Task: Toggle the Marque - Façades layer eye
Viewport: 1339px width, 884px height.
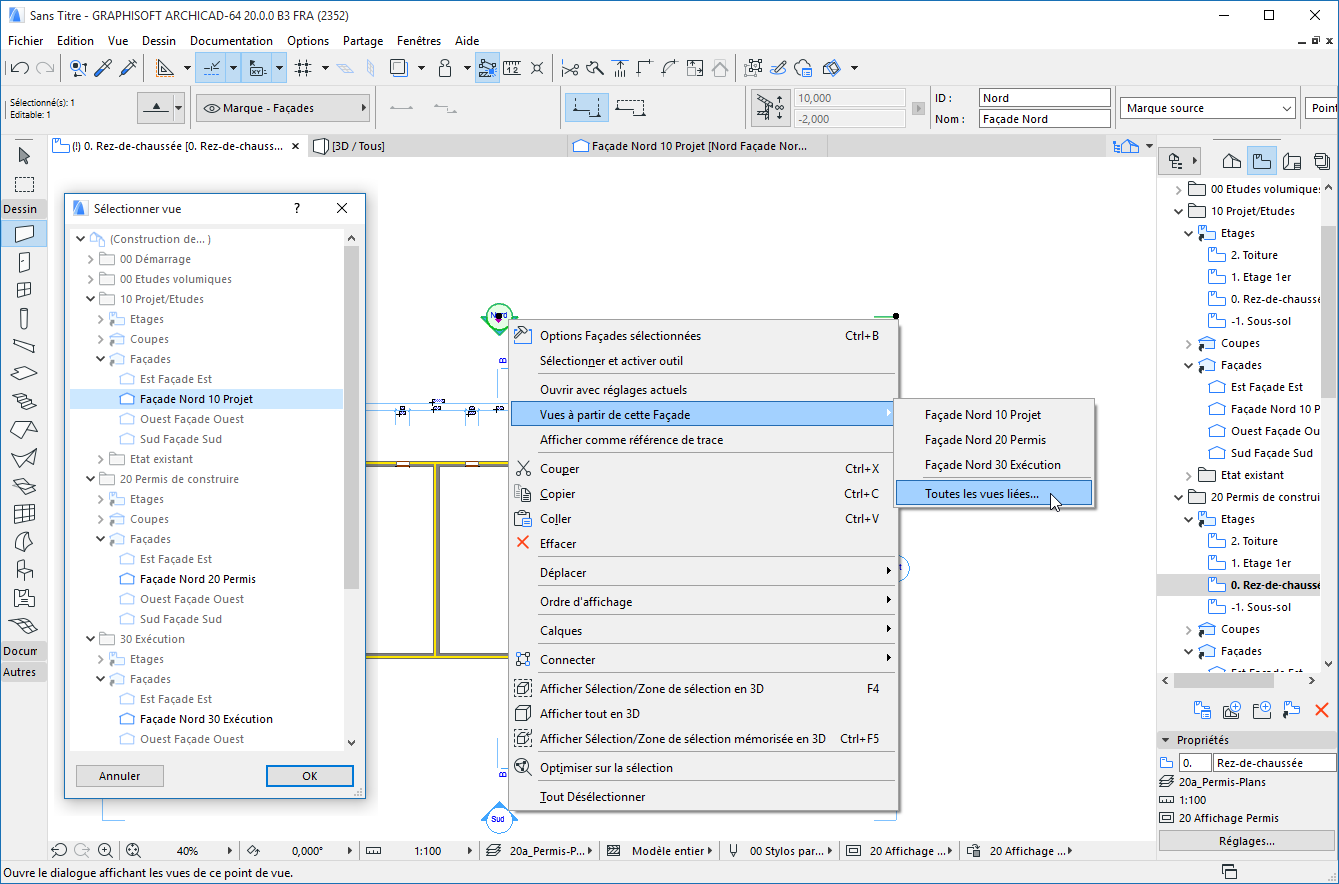Action: (x=211, y=108)
